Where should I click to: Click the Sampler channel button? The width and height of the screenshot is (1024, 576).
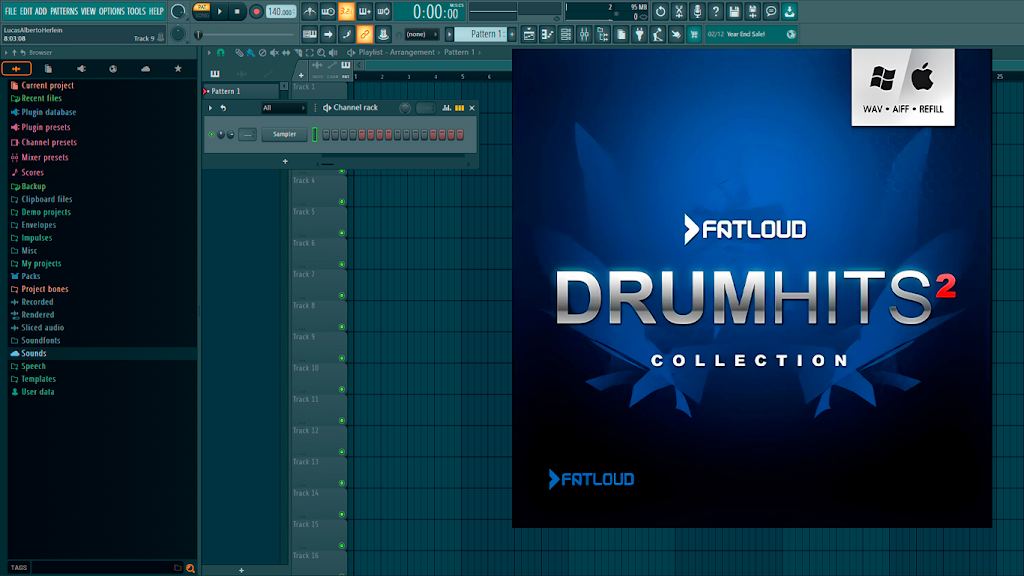pyautogui.click(x=284, y=135)
